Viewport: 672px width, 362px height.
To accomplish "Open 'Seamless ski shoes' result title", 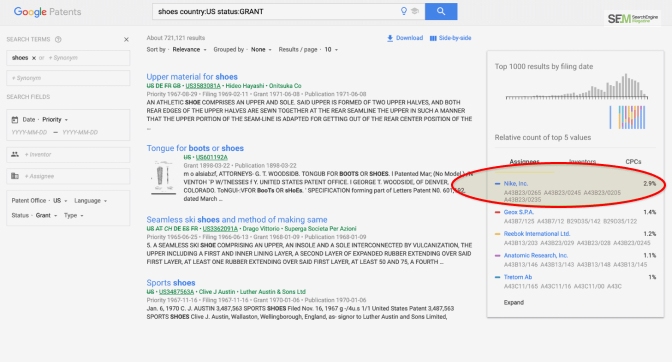I will point(237,220).
